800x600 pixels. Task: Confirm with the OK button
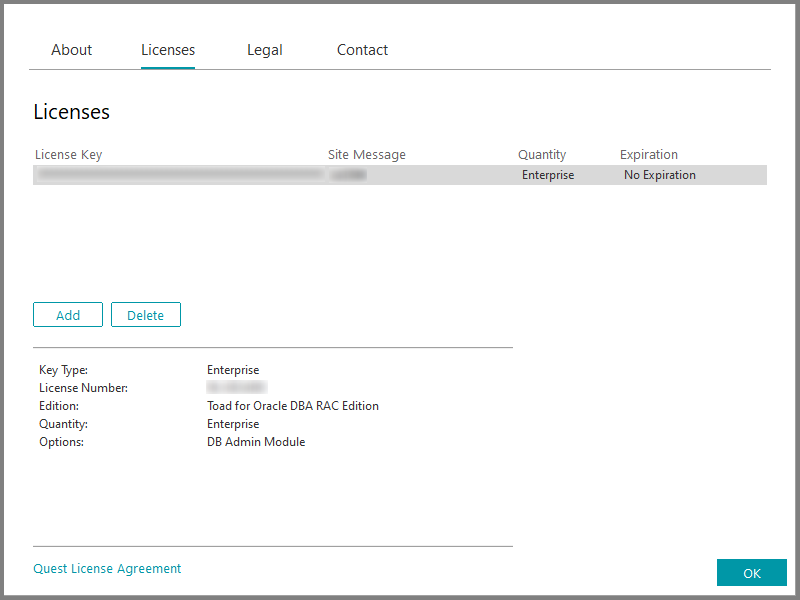click(752, 573)
